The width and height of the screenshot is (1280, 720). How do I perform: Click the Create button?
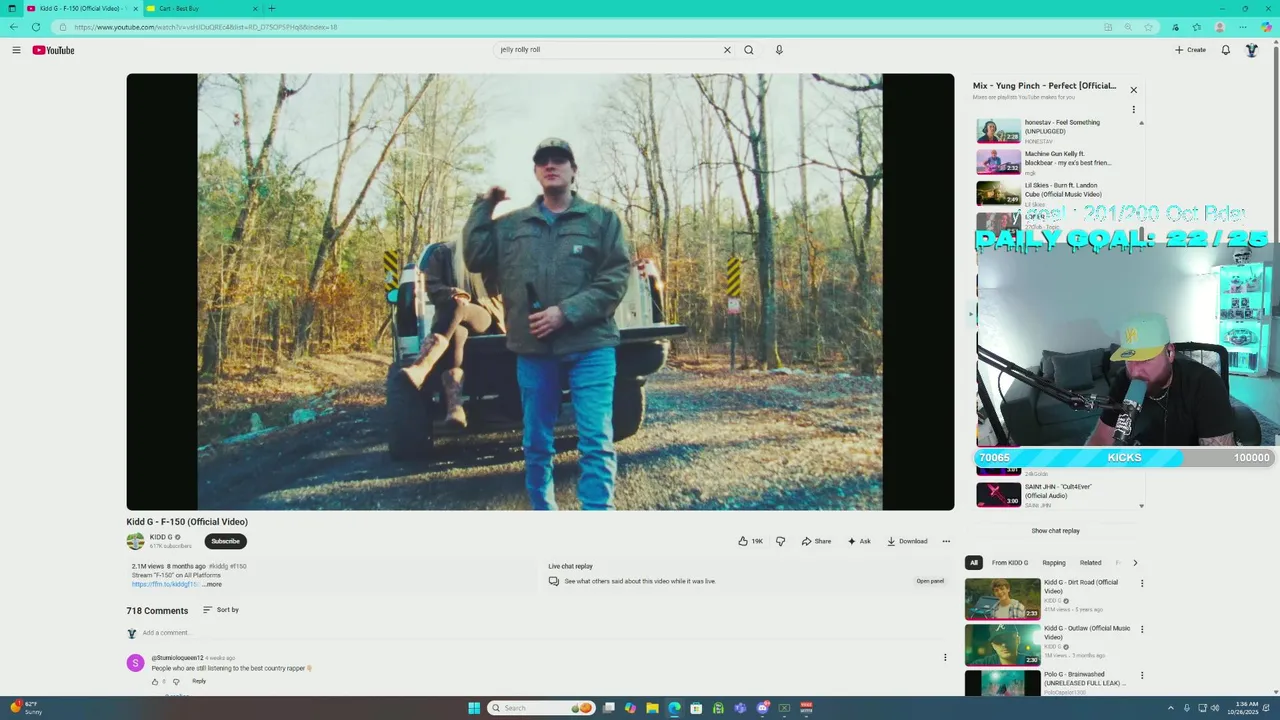1190,50
